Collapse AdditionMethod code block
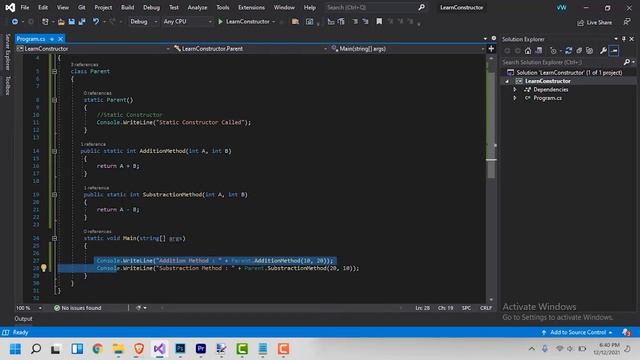The image size is (640, 360). click(x=54, y=151)
